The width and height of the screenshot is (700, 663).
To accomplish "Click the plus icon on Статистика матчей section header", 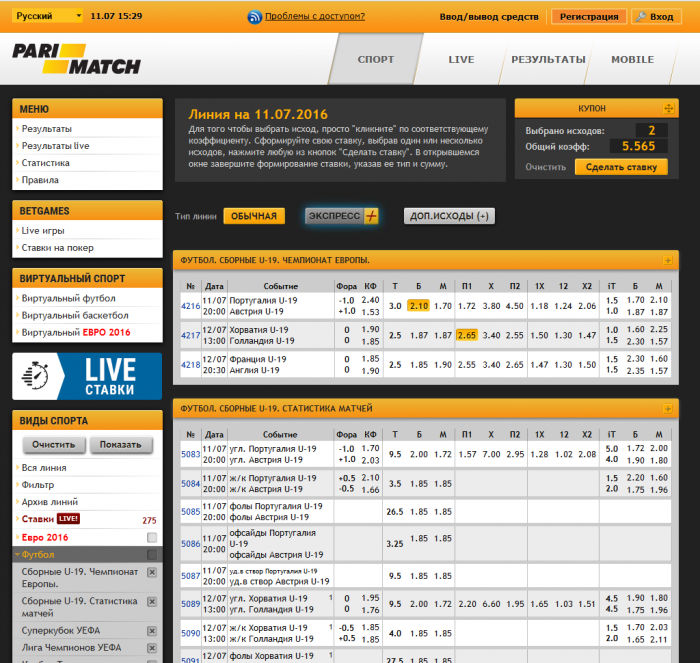I will click(x=668, y=409).
